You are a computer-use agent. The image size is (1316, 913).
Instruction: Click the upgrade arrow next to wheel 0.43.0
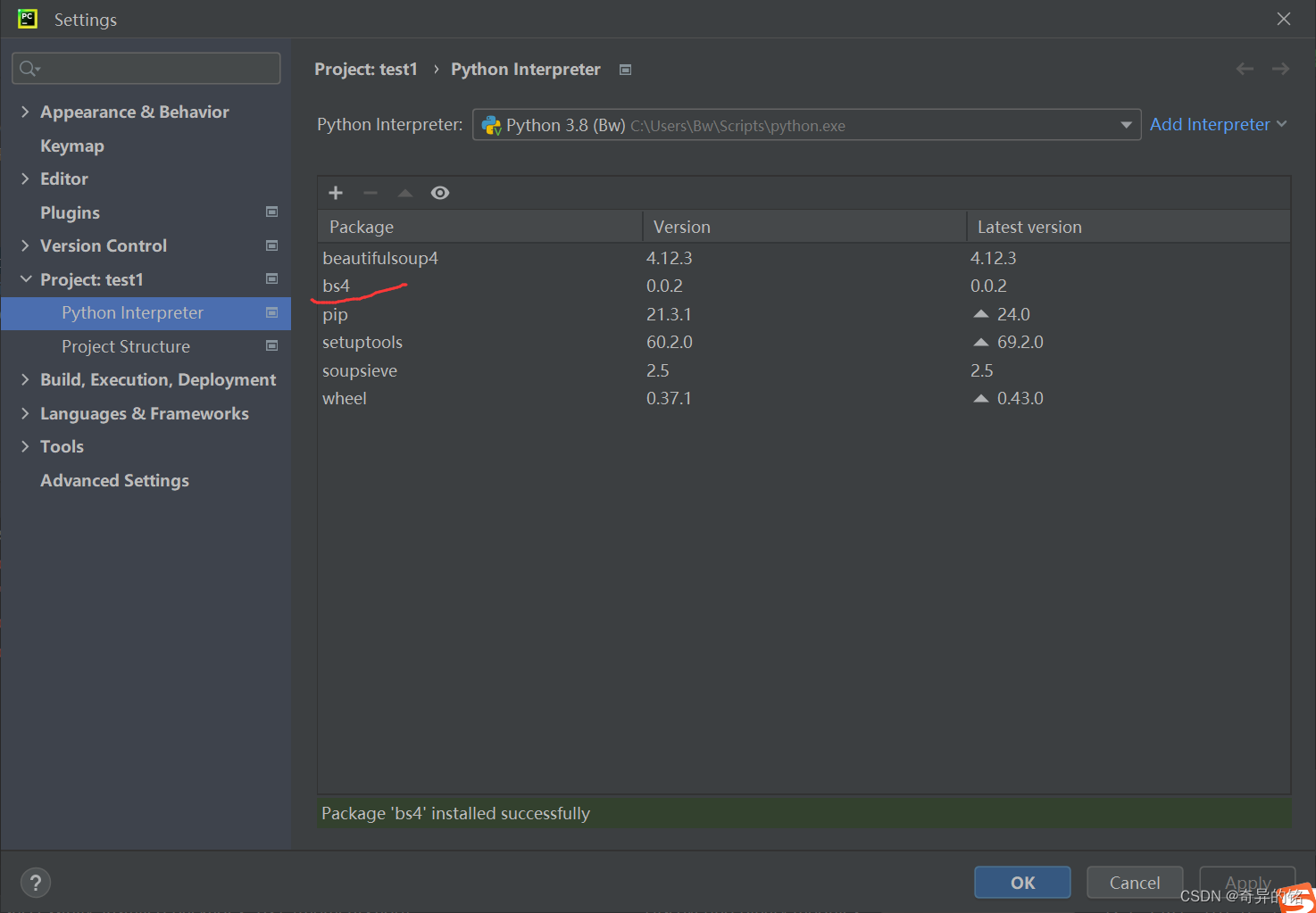[980, 398]
